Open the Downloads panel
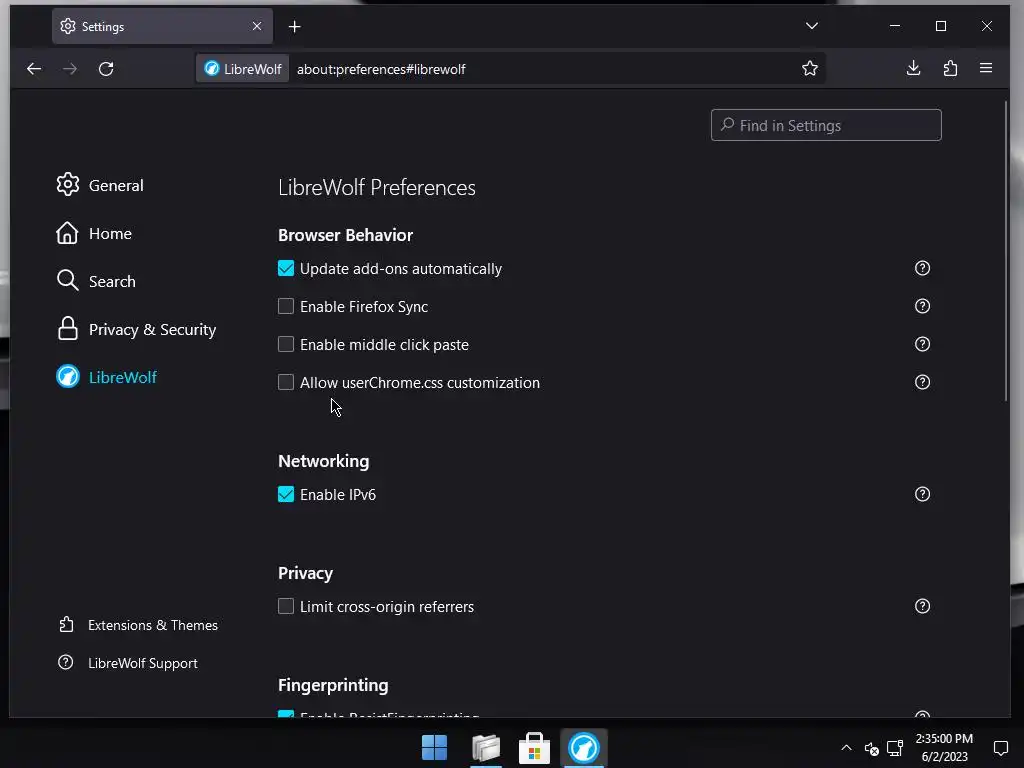The image size is (1024, 768). point(914,68)
